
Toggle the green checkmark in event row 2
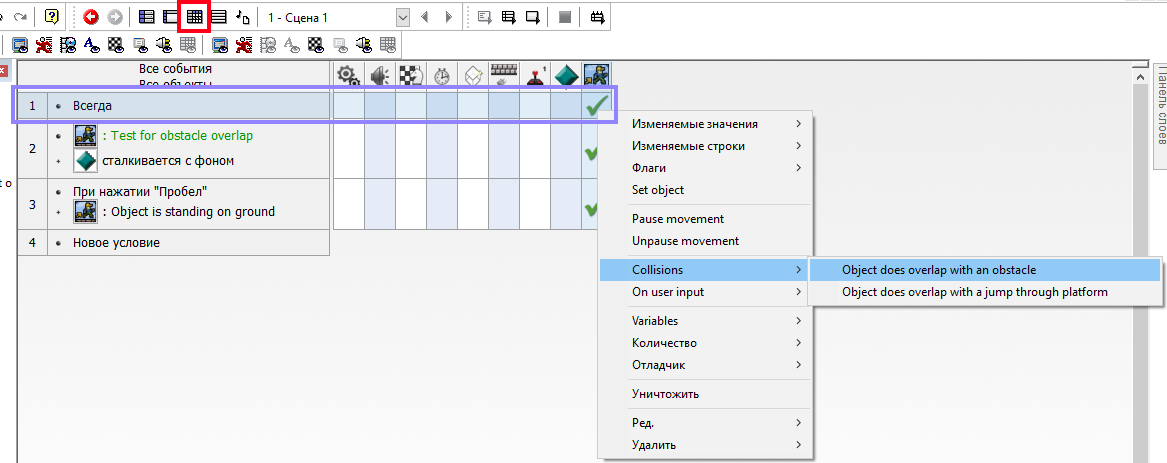[x=590, y=153]
